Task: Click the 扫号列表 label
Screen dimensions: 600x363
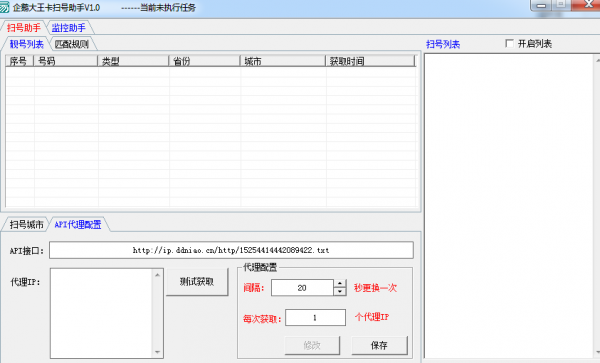Action: [443, 44]
